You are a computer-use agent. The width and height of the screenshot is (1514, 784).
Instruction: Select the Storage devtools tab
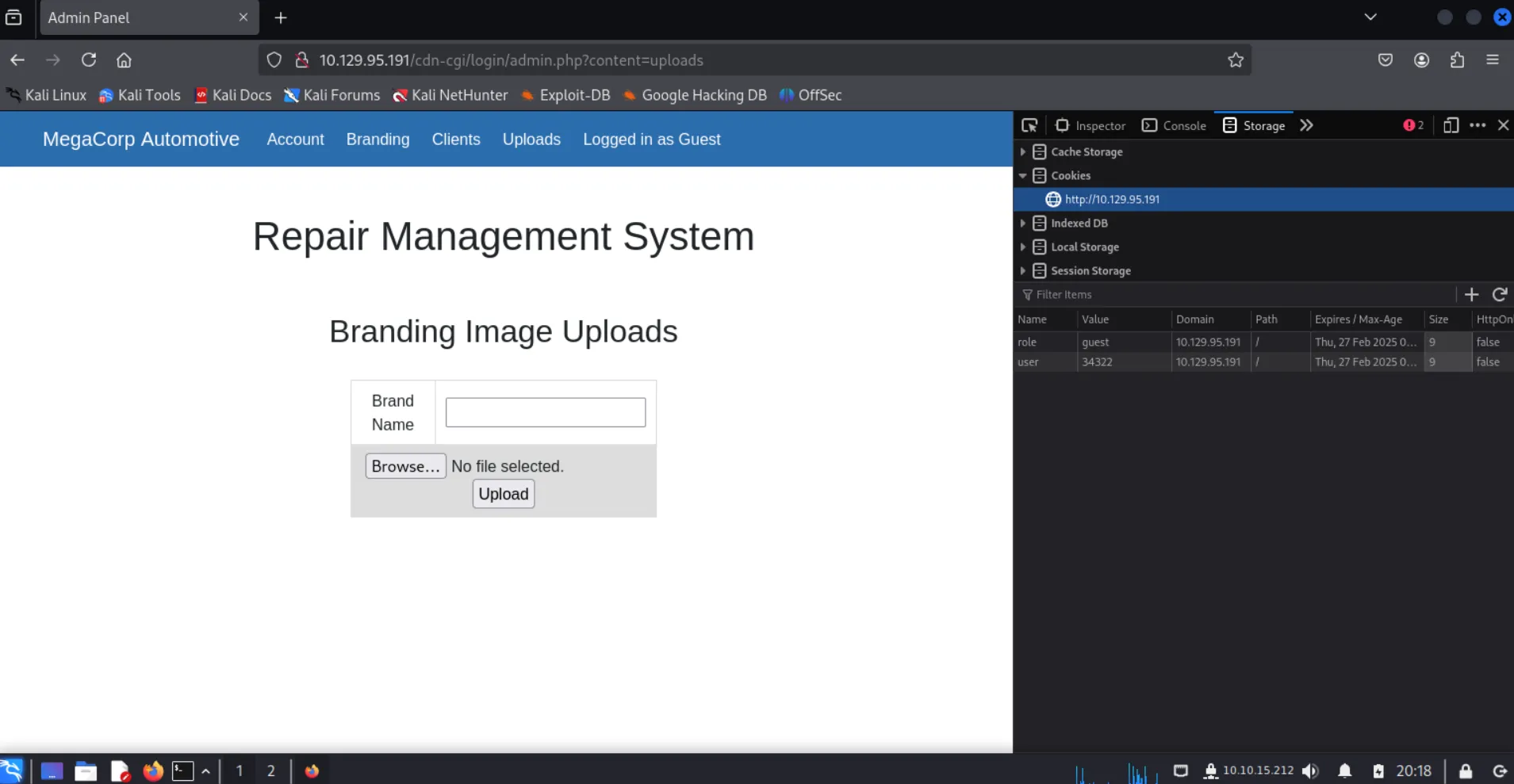tap(1254, 125)
